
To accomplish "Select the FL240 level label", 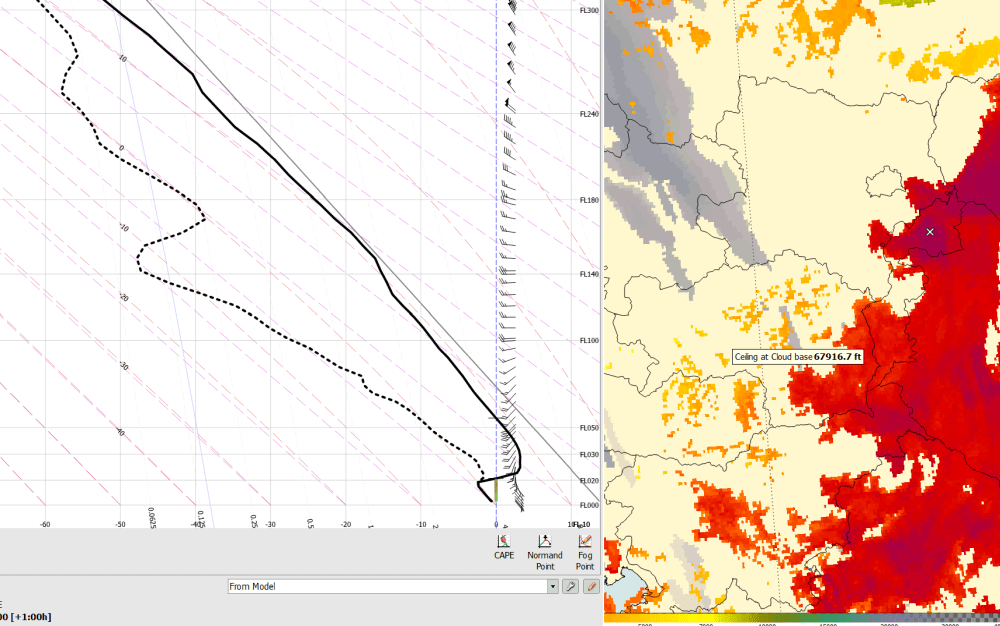I will (589, 113).
